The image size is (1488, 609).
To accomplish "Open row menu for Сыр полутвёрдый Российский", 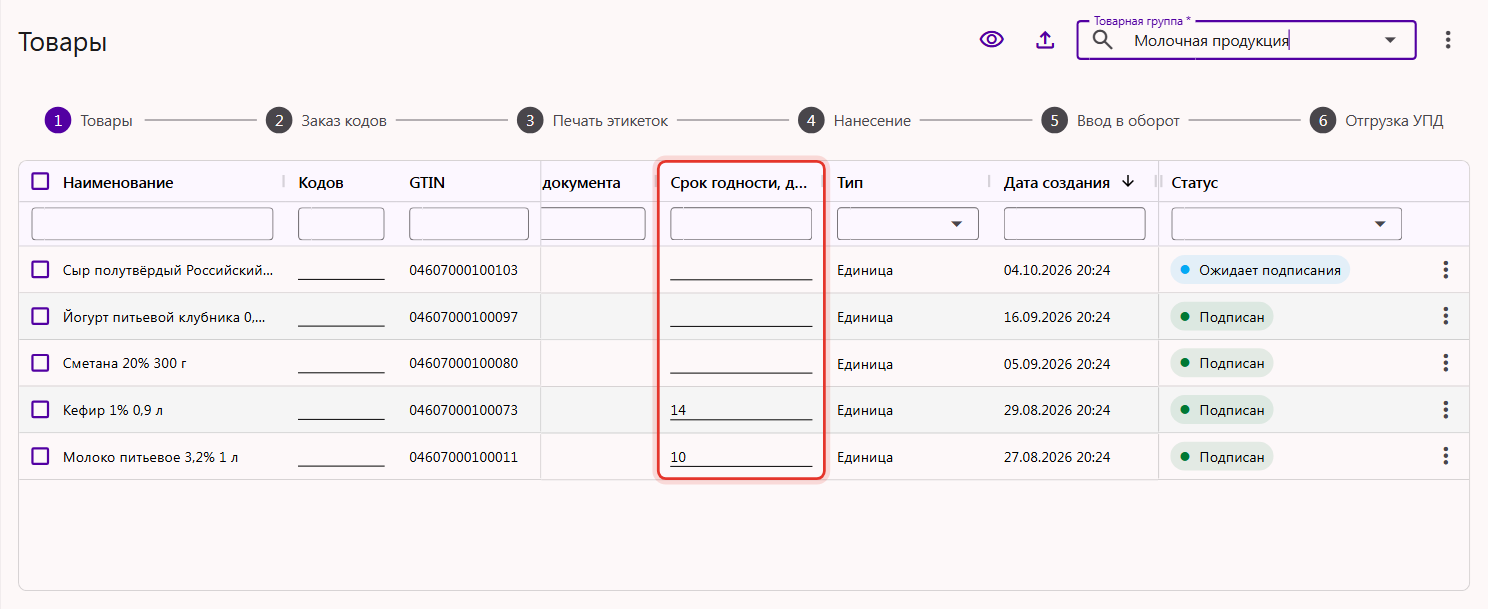I will coord(1445,270).
